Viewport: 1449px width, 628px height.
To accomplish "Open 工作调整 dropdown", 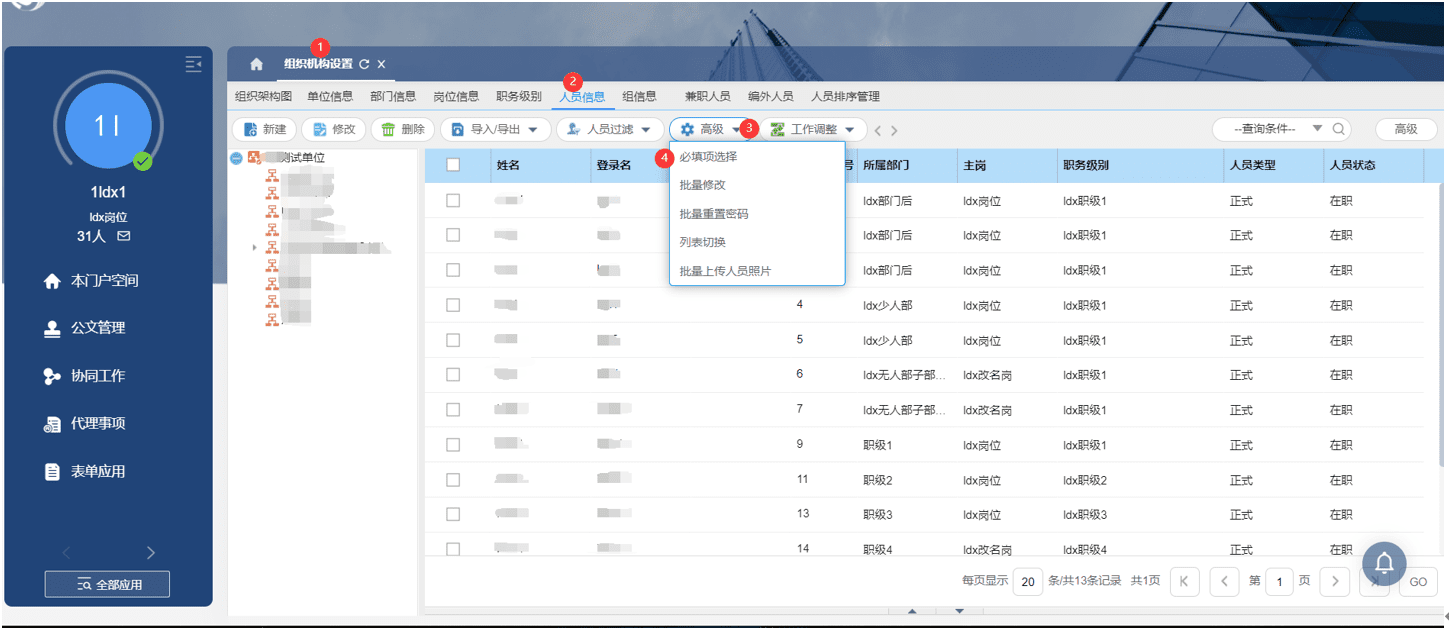I will pos(813,129).
